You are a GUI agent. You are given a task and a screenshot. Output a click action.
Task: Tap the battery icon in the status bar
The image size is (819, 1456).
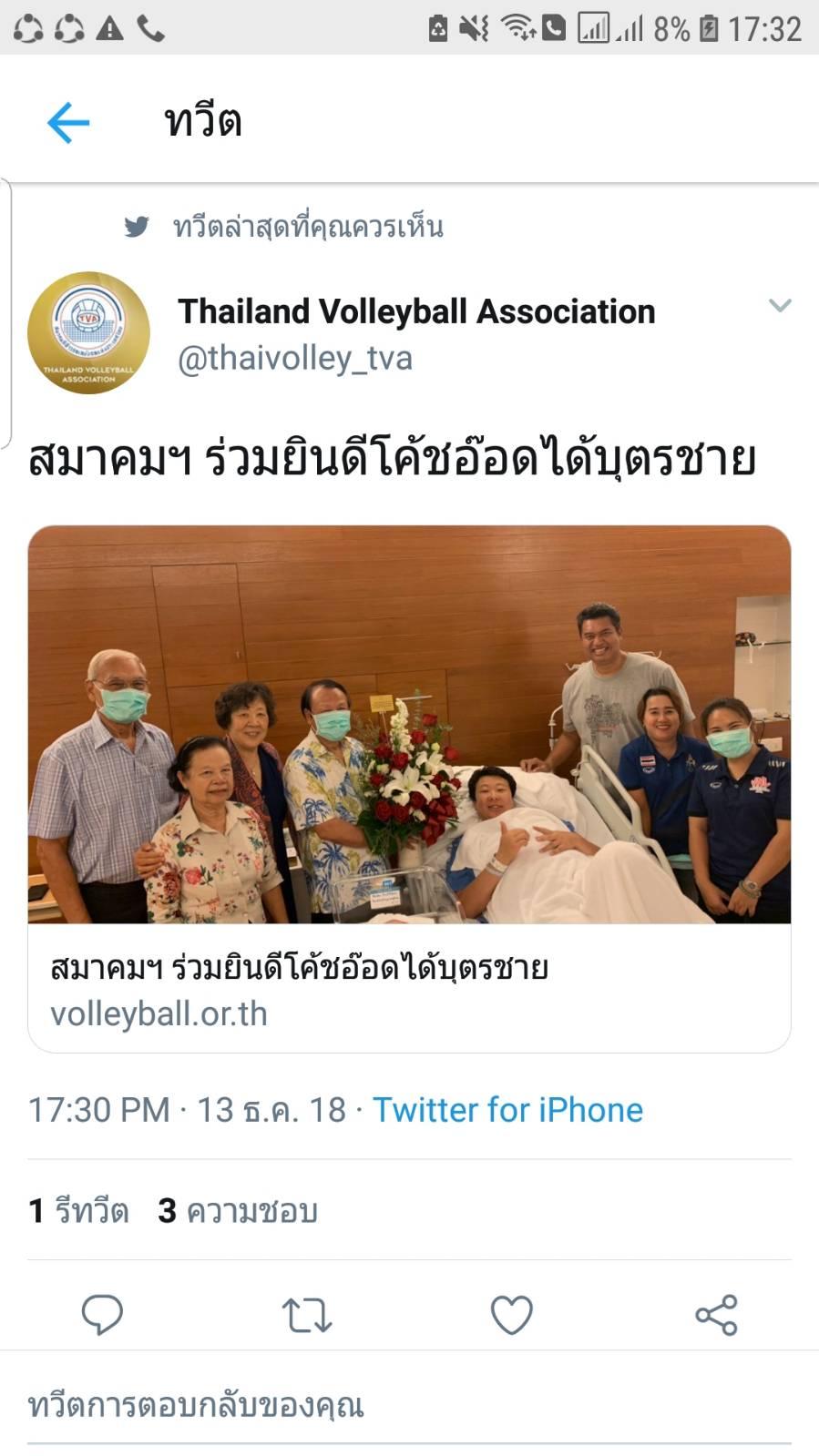pos(709,29)
